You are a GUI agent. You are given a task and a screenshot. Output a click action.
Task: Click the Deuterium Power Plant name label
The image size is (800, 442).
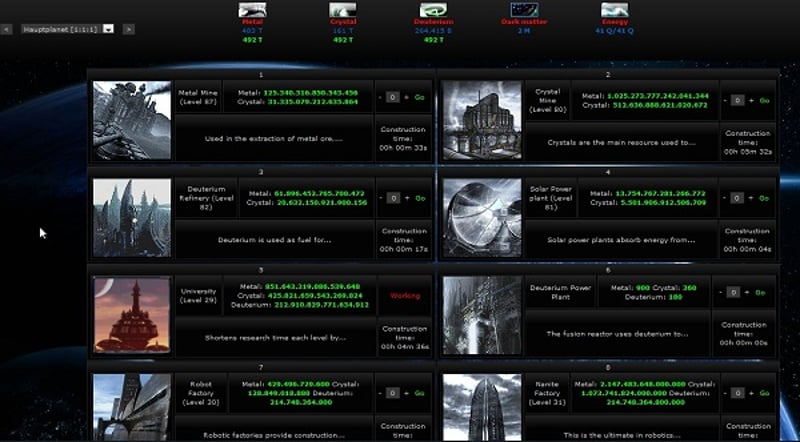click(x=560, y=292)
